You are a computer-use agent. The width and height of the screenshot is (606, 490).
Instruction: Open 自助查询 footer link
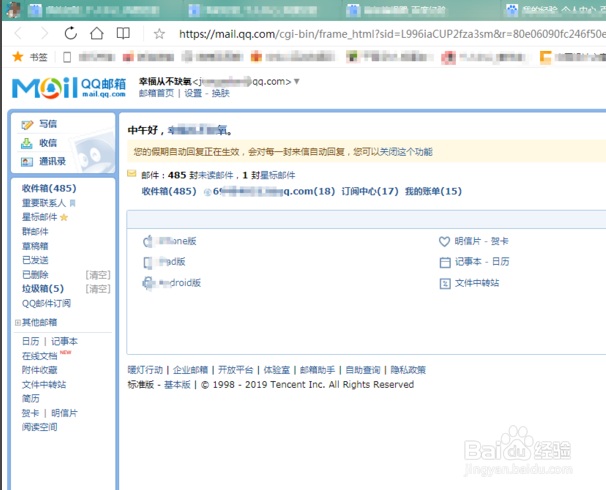[x=363, y=370]
